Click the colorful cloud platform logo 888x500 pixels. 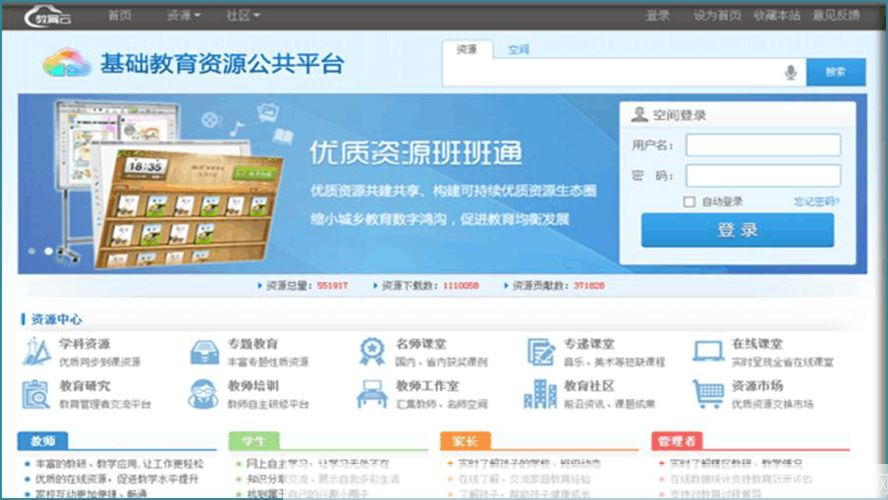point(67,63)
